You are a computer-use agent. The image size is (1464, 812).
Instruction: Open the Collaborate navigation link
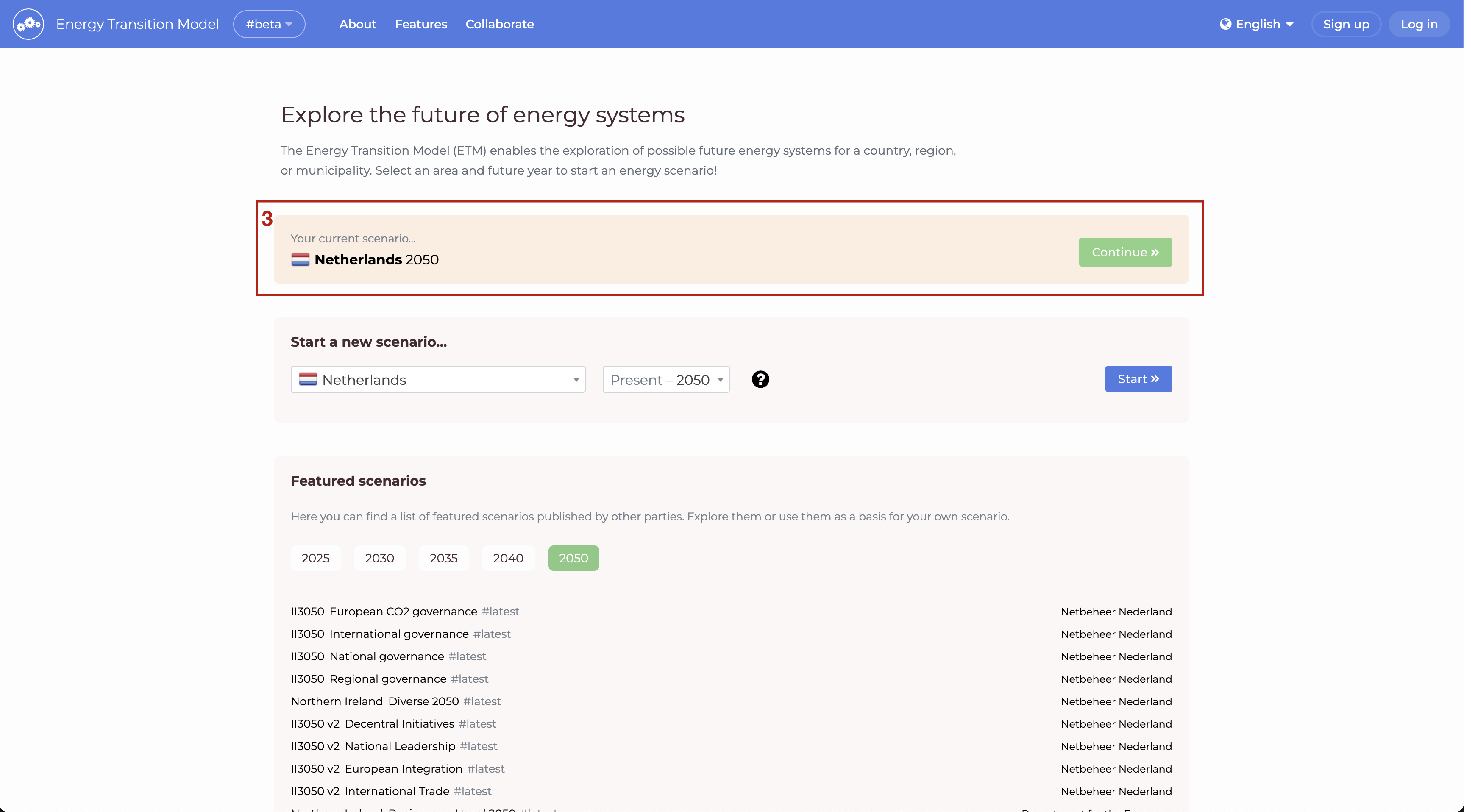click(x=500, y=24)
